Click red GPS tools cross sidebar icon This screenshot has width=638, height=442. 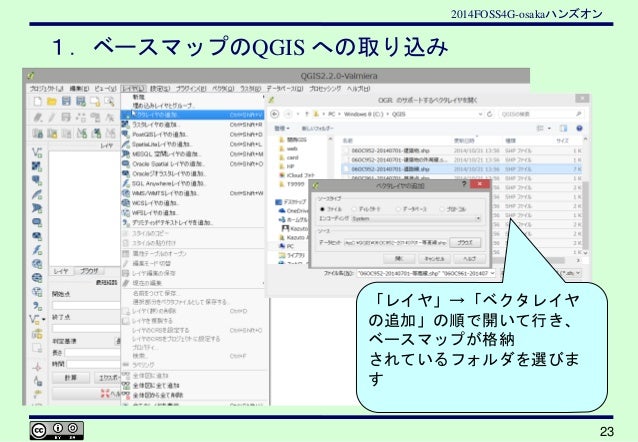pos(37,367)
